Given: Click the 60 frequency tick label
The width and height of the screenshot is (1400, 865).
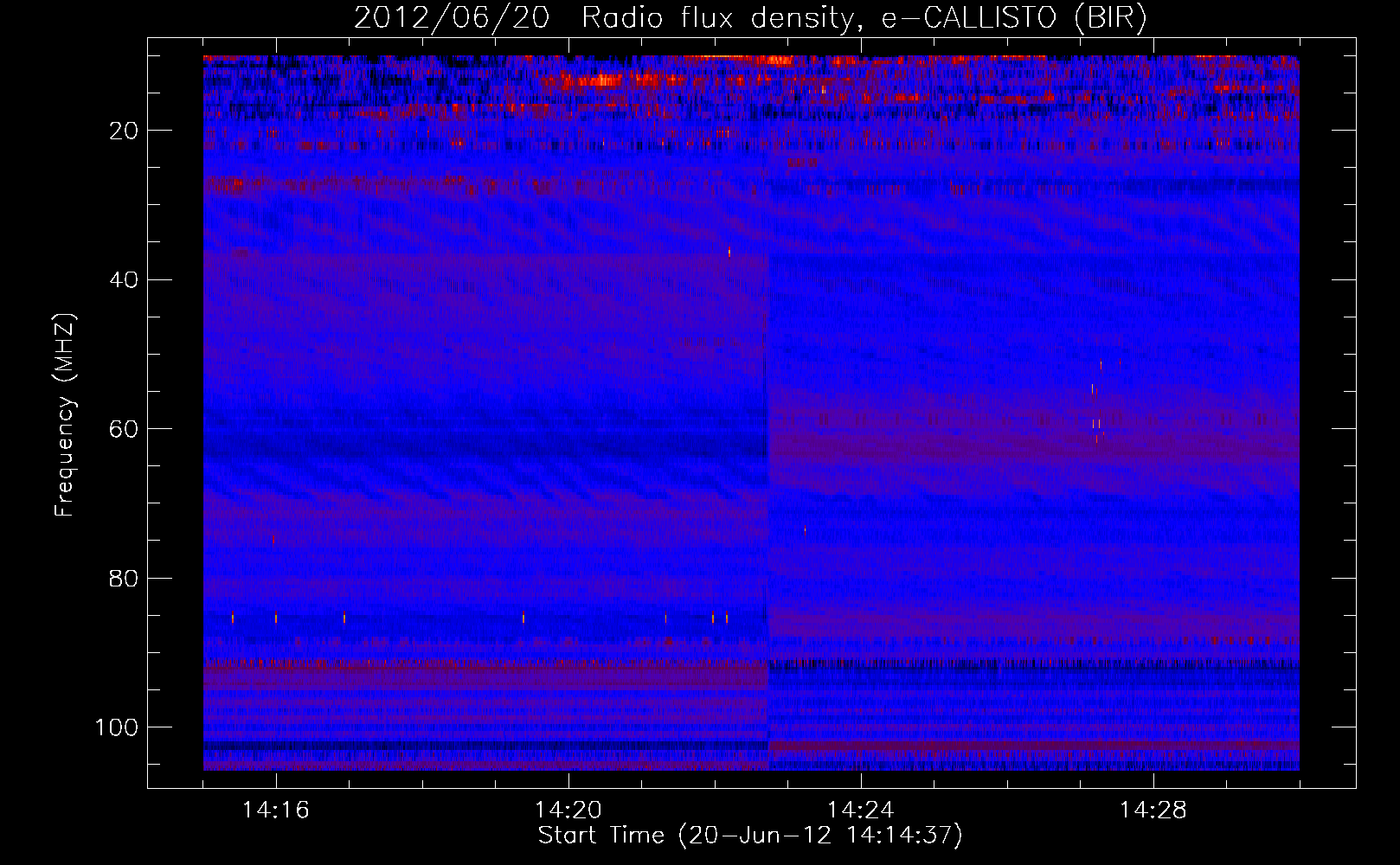Looking at the screenshot, I should pos(124,429).
